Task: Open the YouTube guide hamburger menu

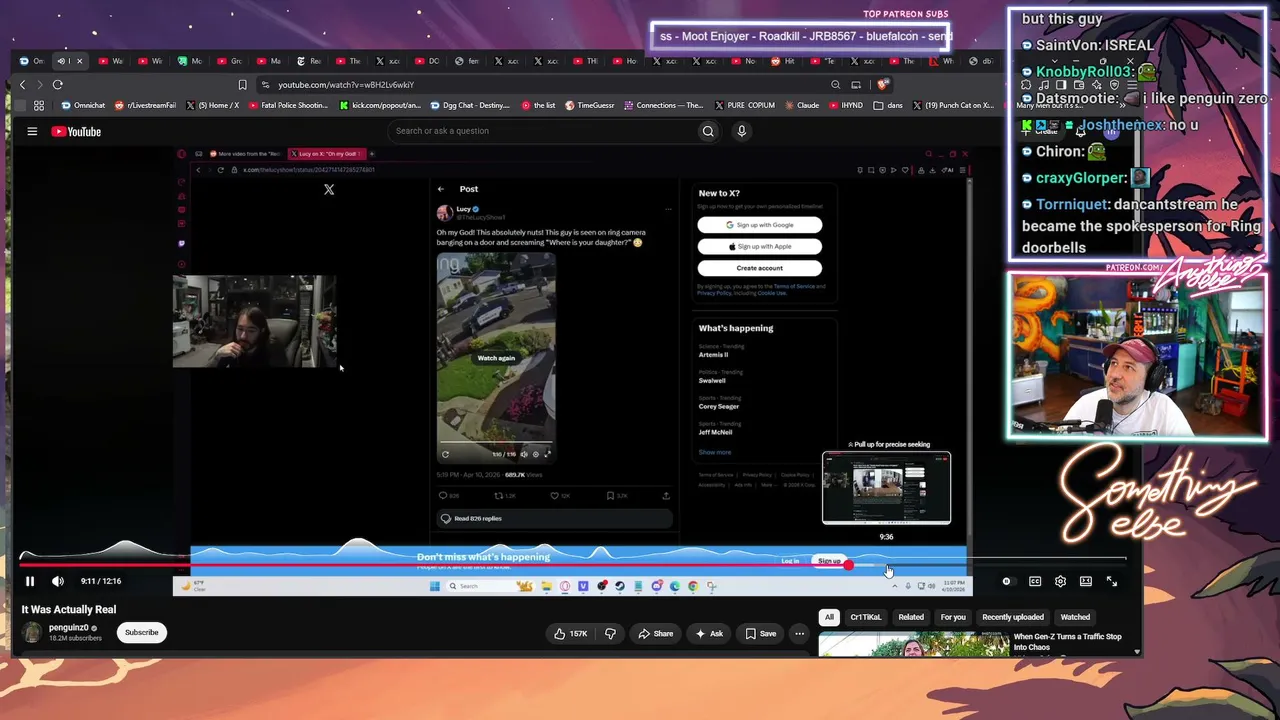Action: [32, 131]
